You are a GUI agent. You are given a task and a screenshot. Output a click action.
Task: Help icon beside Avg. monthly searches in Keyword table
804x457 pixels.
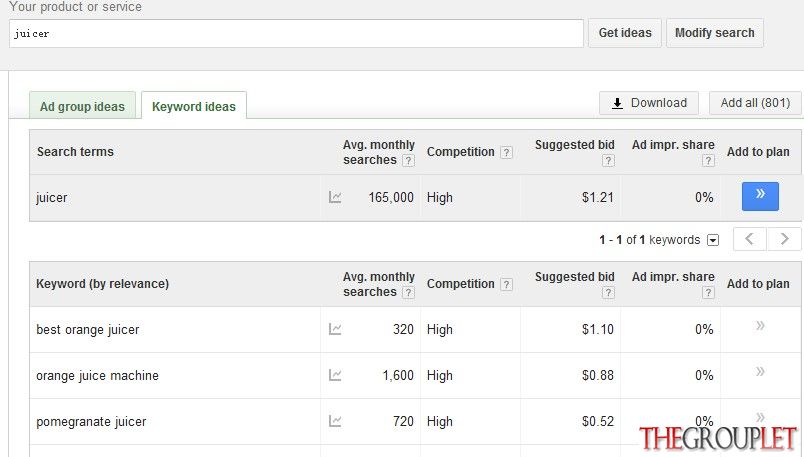pos(408,292)
